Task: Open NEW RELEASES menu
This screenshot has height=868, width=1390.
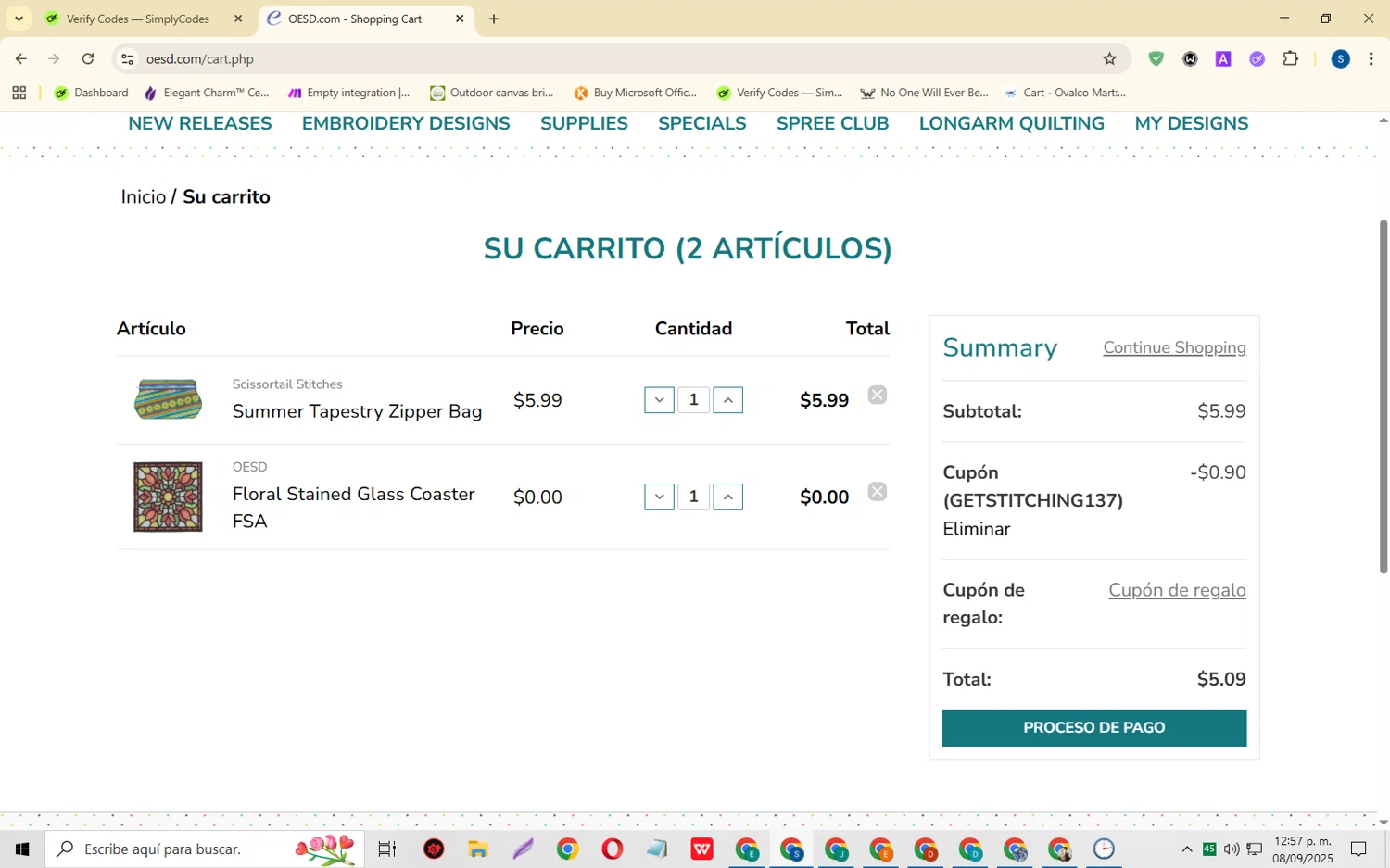Action: coord(200,123)
